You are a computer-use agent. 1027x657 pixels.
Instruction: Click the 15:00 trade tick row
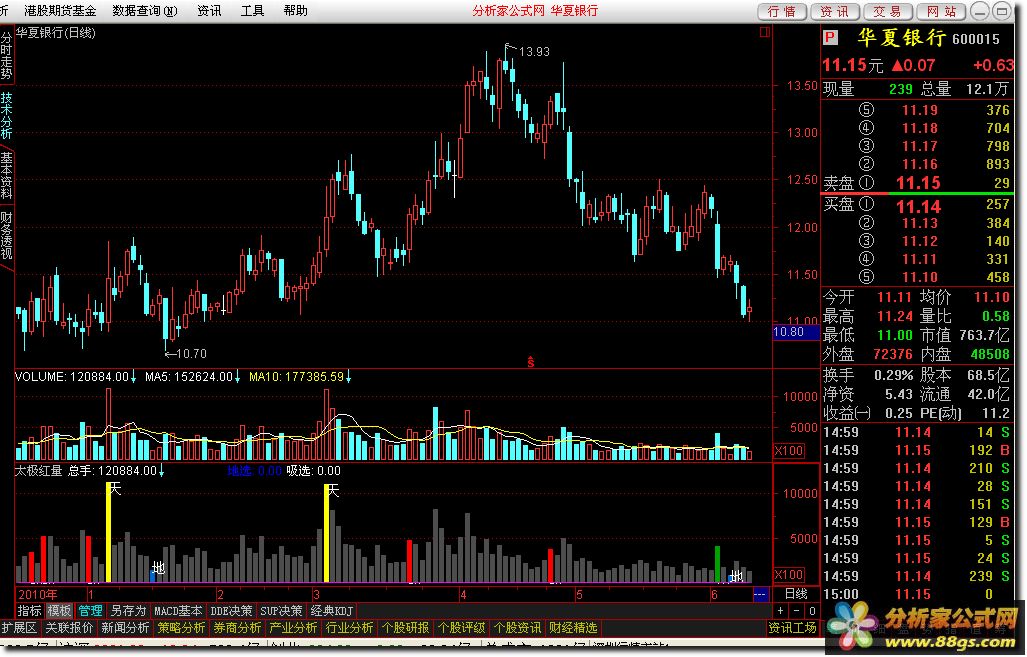(x=918, y=595)
